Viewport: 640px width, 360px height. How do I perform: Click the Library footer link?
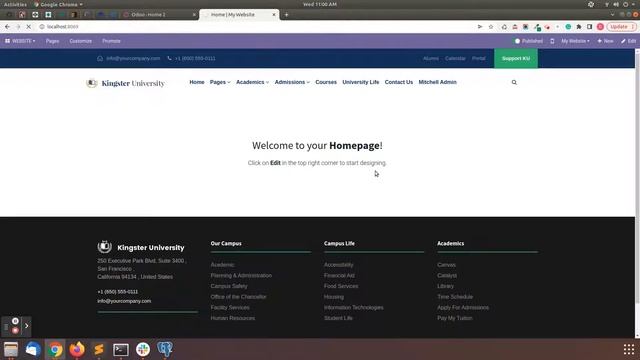pos(445,286)
